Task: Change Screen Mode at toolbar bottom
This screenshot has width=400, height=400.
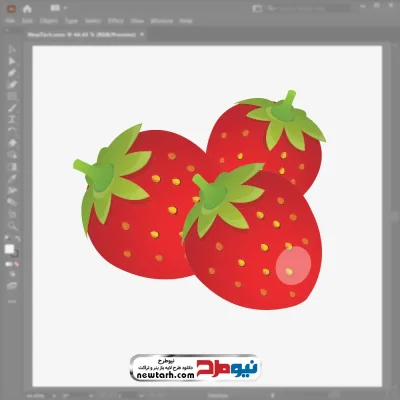Action: tap(12, 286)
